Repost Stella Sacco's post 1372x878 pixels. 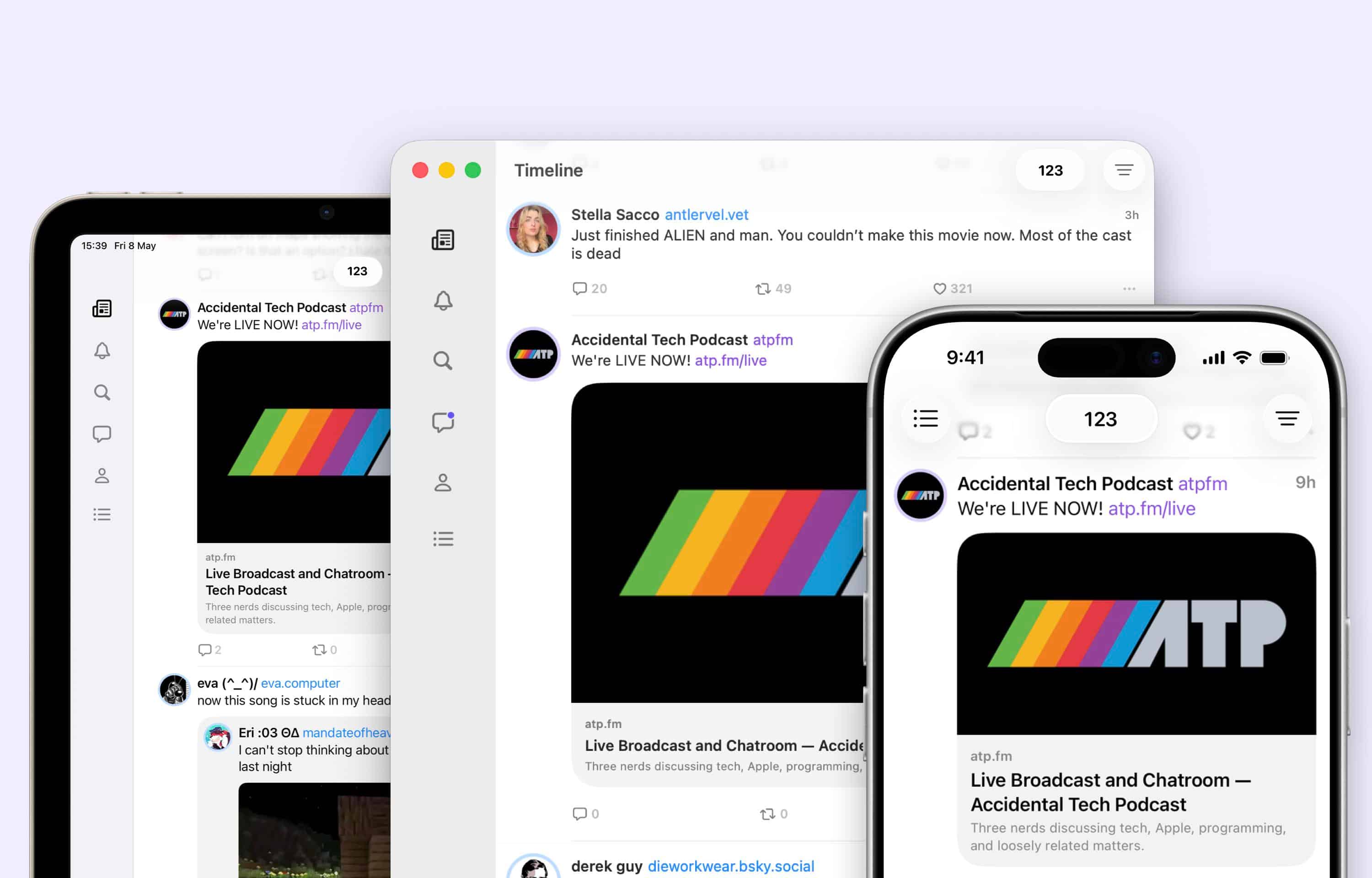point(773,289)
